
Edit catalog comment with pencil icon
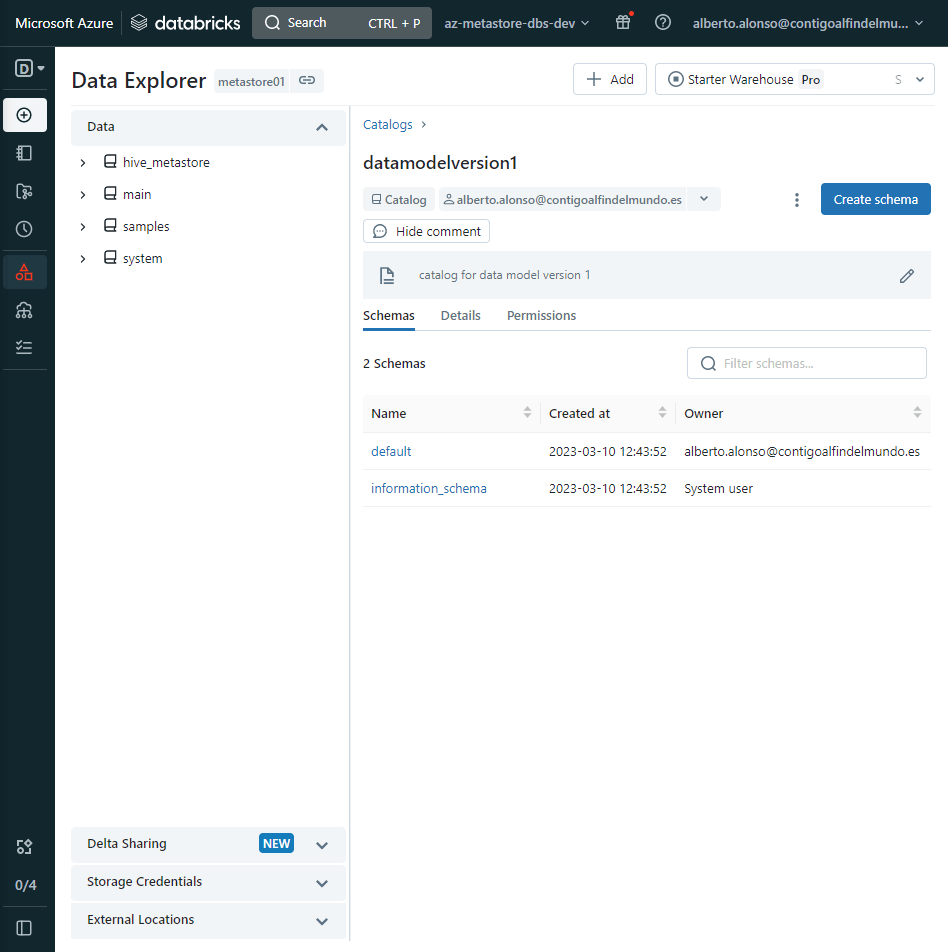point(907,275)
